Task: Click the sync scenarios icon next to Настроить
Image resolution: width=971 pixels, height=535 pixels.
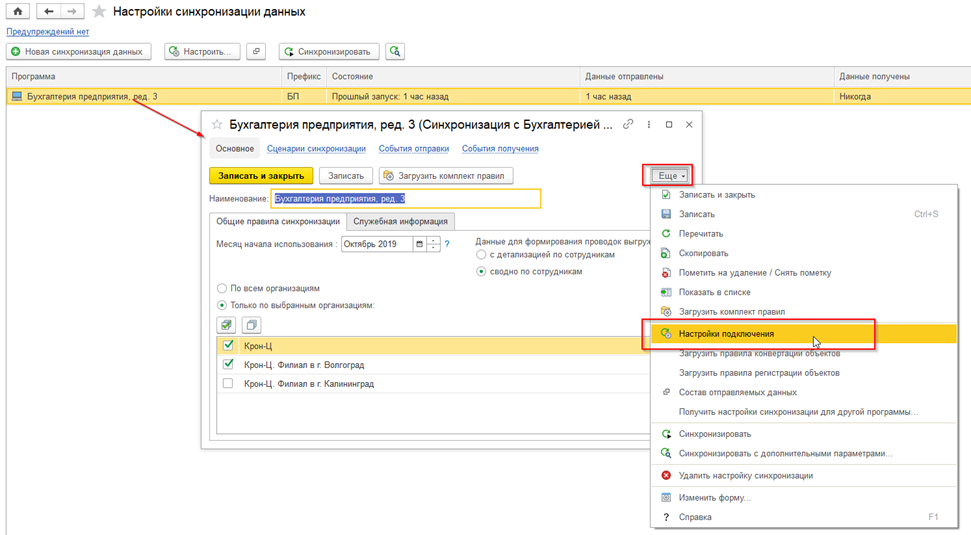Action: (256, 51)
